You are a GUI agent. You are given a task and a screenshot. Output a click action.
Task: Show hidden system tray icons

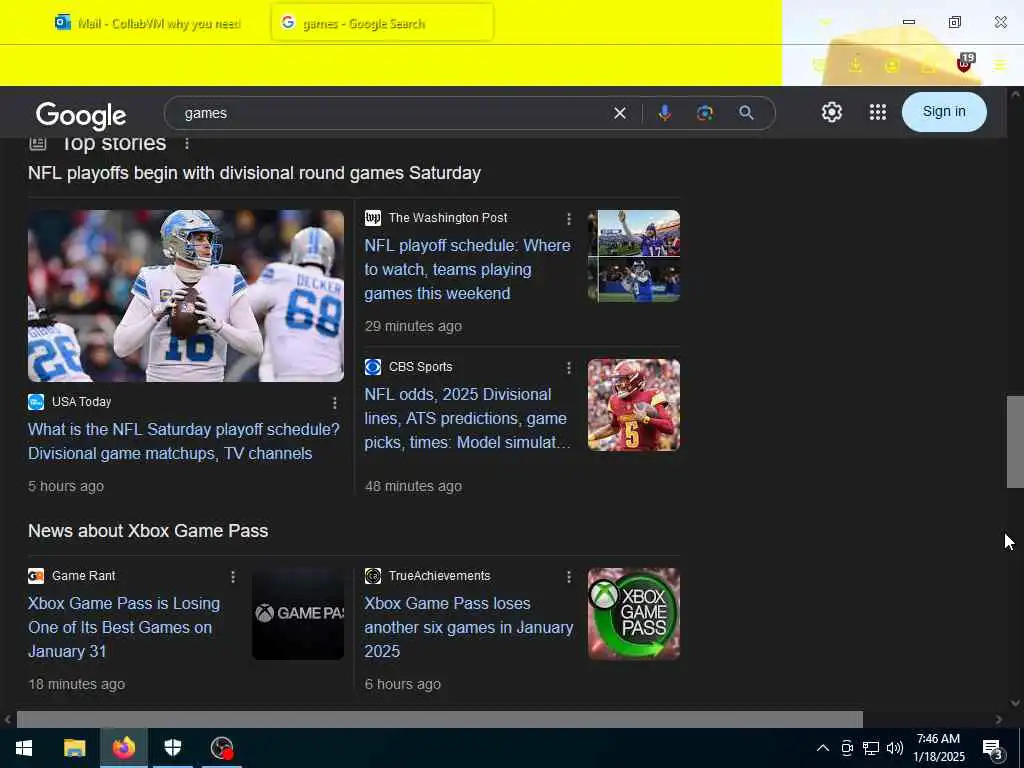[x=823, y=748]
